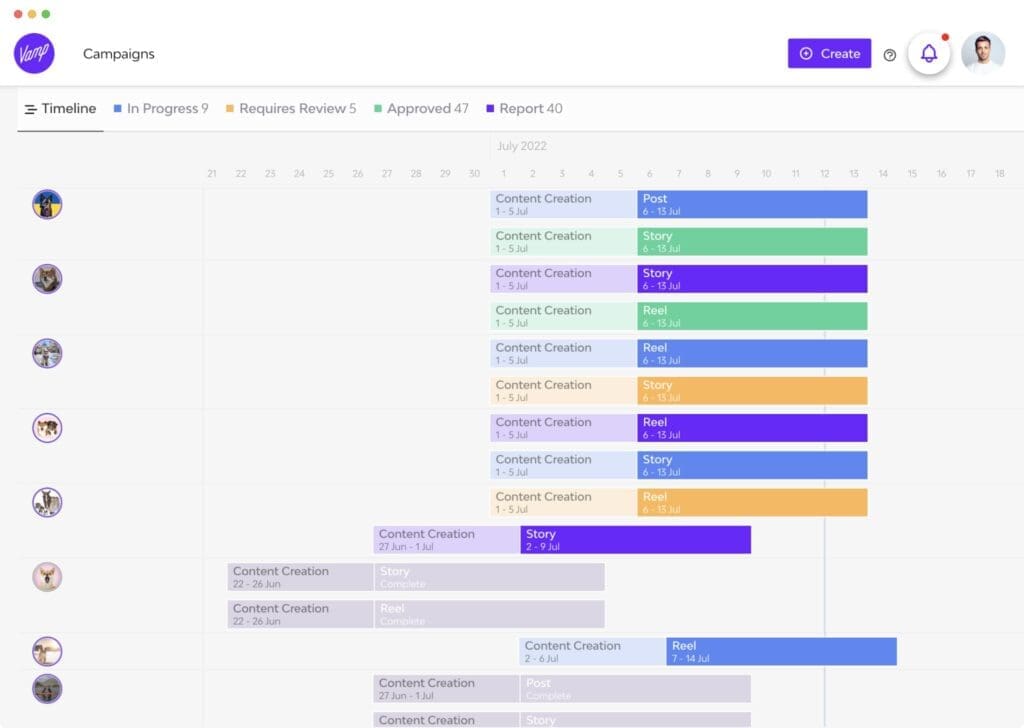This screenshot has height=728, width=1024.
Task: Select the purple Story 2 - 9 Jul bar
Action: pyautogui.click(x=635, y=540)
